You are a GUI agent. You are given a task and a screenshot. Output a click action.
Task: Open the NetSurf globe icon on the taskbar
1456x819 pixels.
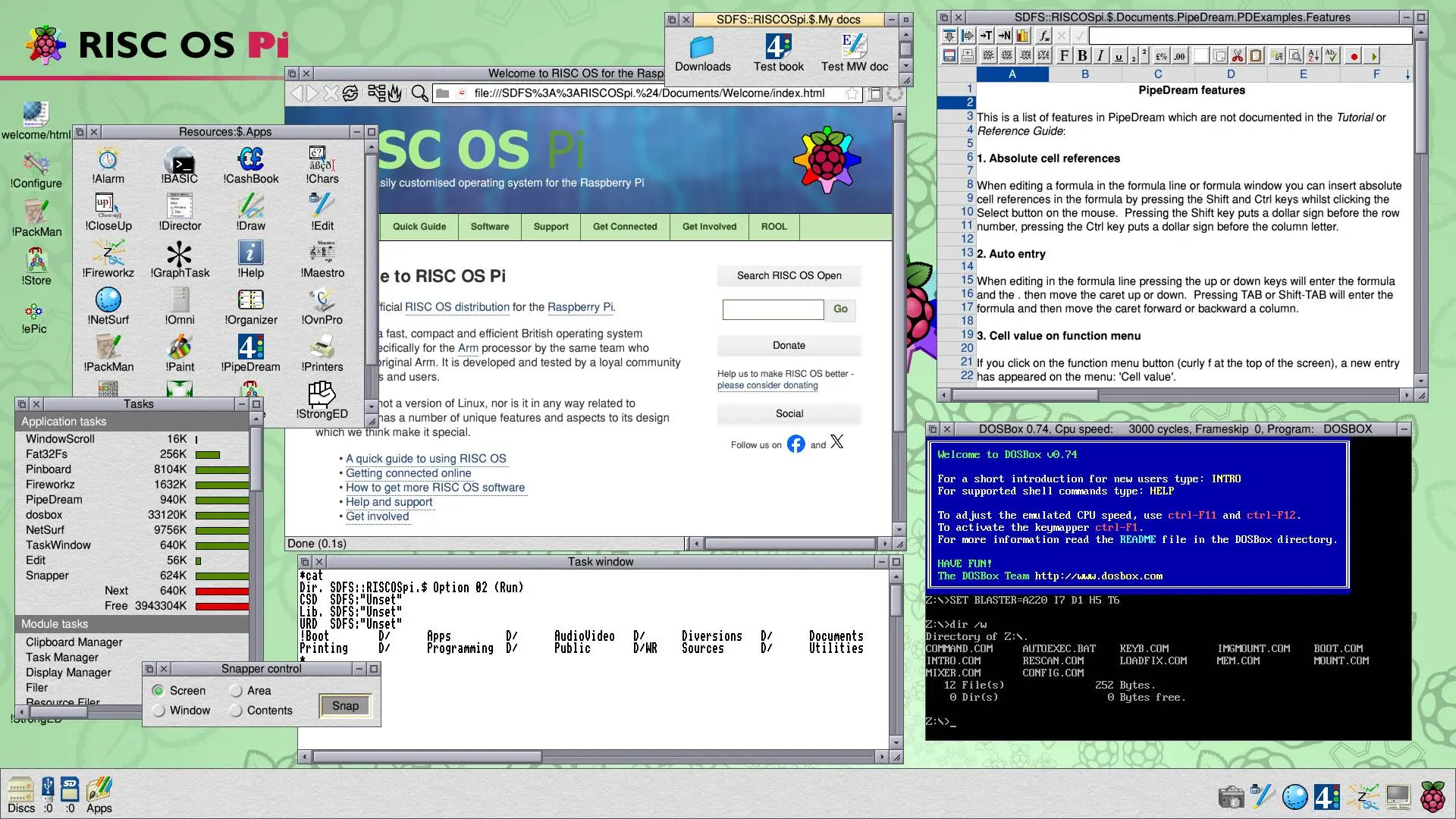(x=1295, y=796)
